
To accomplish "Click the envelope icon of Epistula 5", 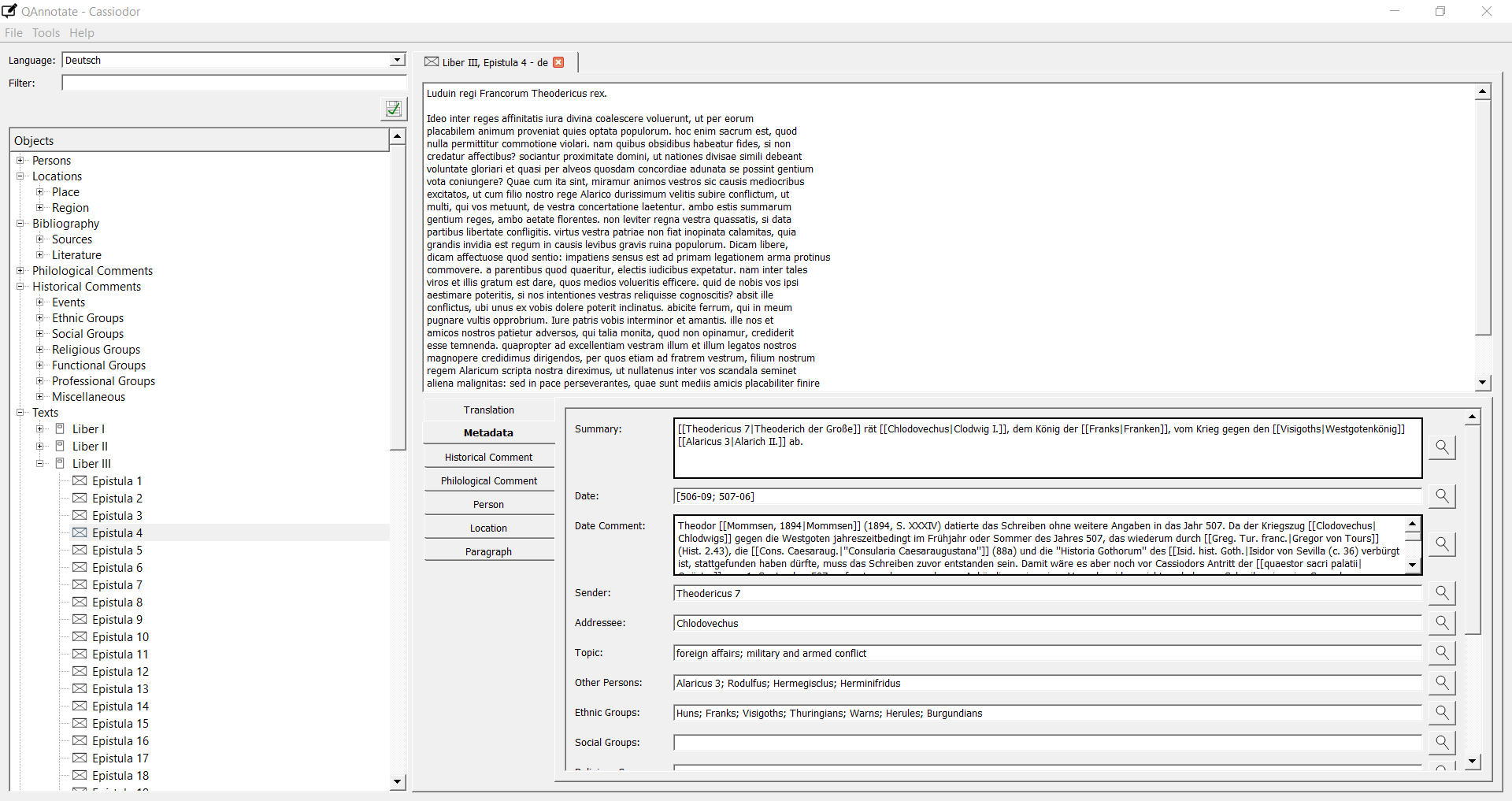I will (80, 550).
